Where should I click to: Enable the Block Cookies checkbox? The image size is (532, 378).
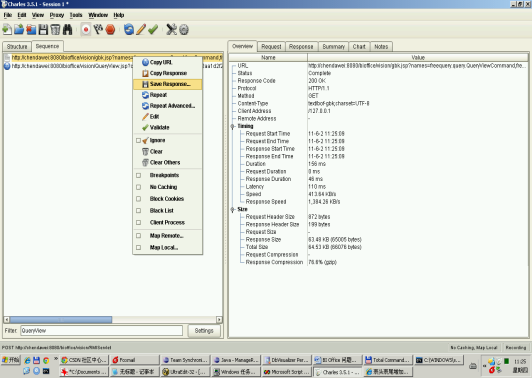[138, 199]
